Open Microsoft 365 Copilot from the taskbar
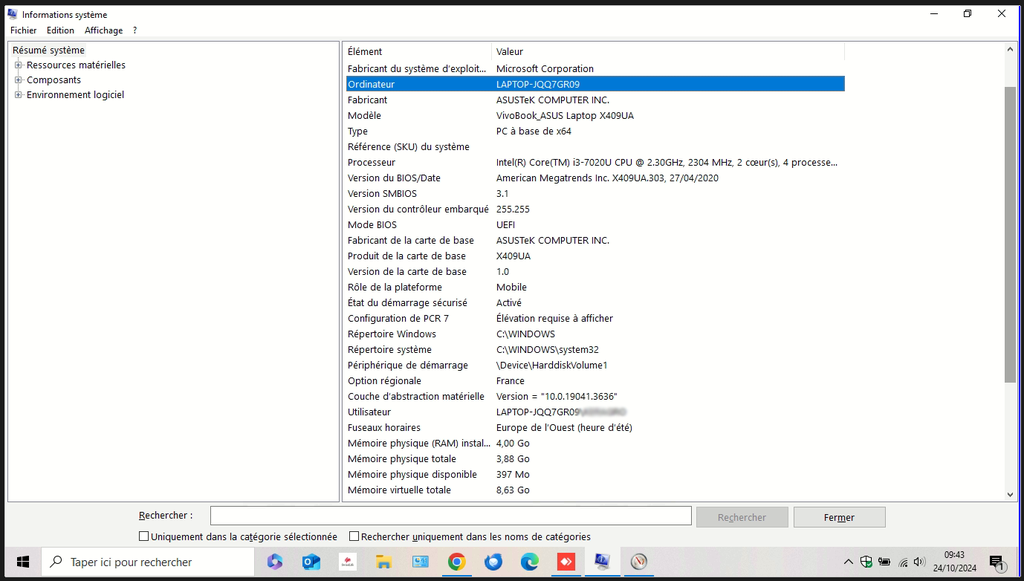Image resolution: width=1024 pixels, height=581 pixels. click(274, 561)
